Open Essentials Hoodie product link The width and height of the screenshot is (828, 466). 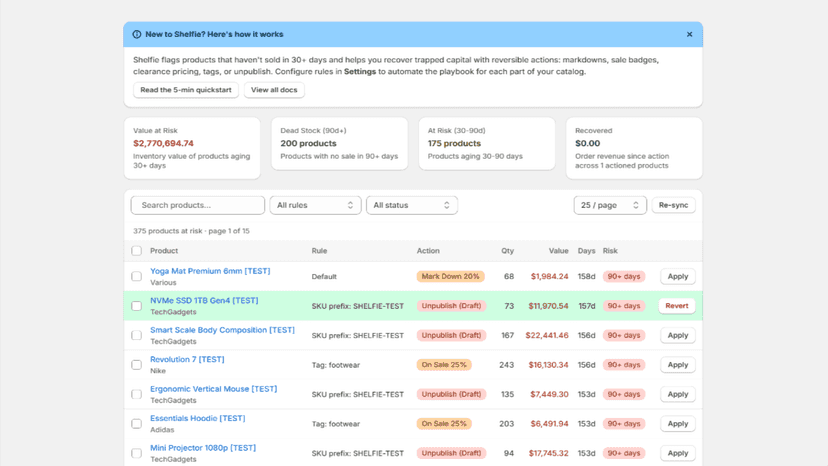pyautogui.click(x=197, y=418)
